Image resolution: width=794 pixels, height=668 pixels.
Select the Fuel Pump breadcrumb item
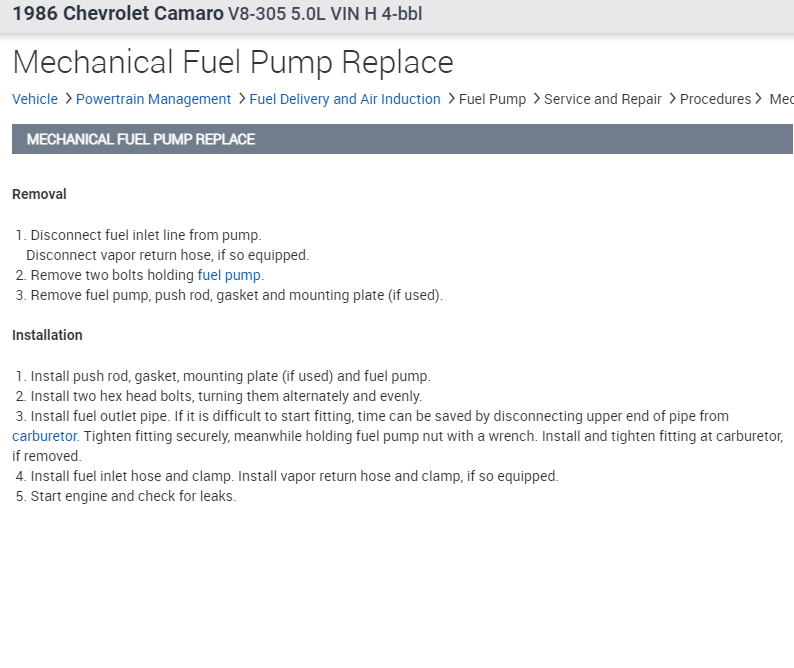pos(492,99)
